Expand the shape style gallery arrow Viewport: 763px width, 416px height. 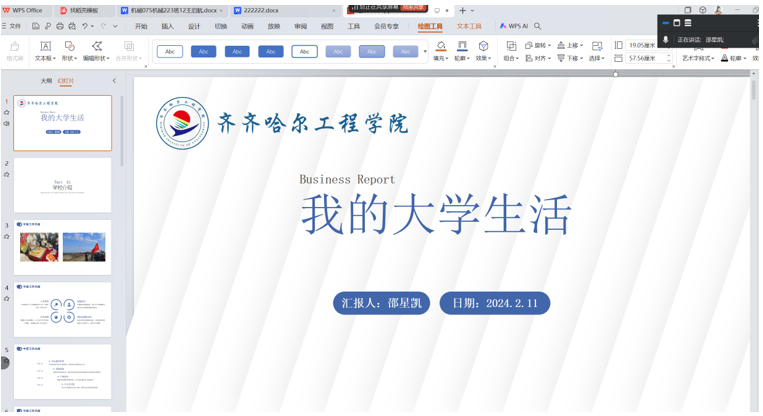[425, 51]
